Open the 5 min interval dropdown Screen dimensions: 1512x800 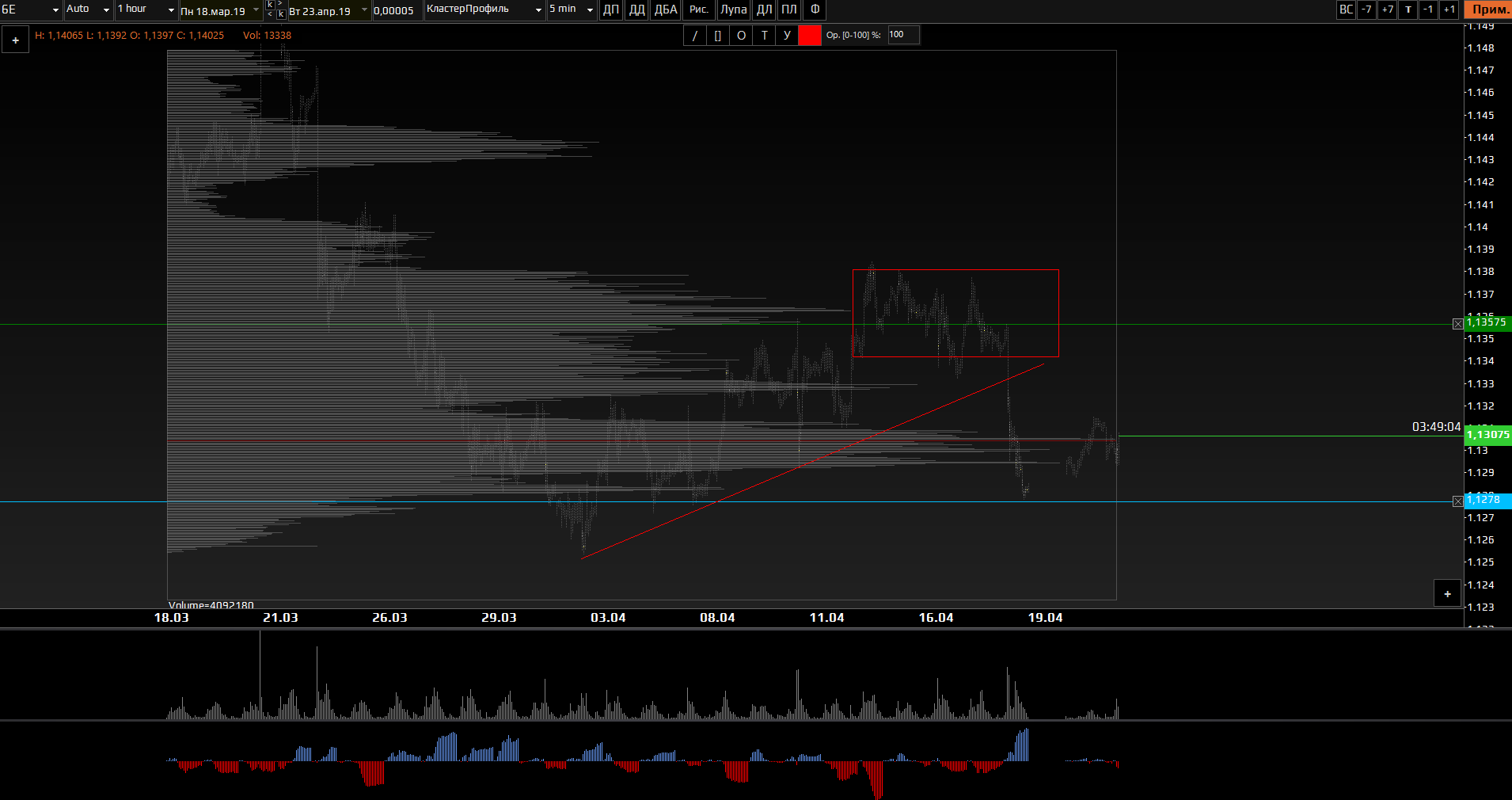point(571,10)
